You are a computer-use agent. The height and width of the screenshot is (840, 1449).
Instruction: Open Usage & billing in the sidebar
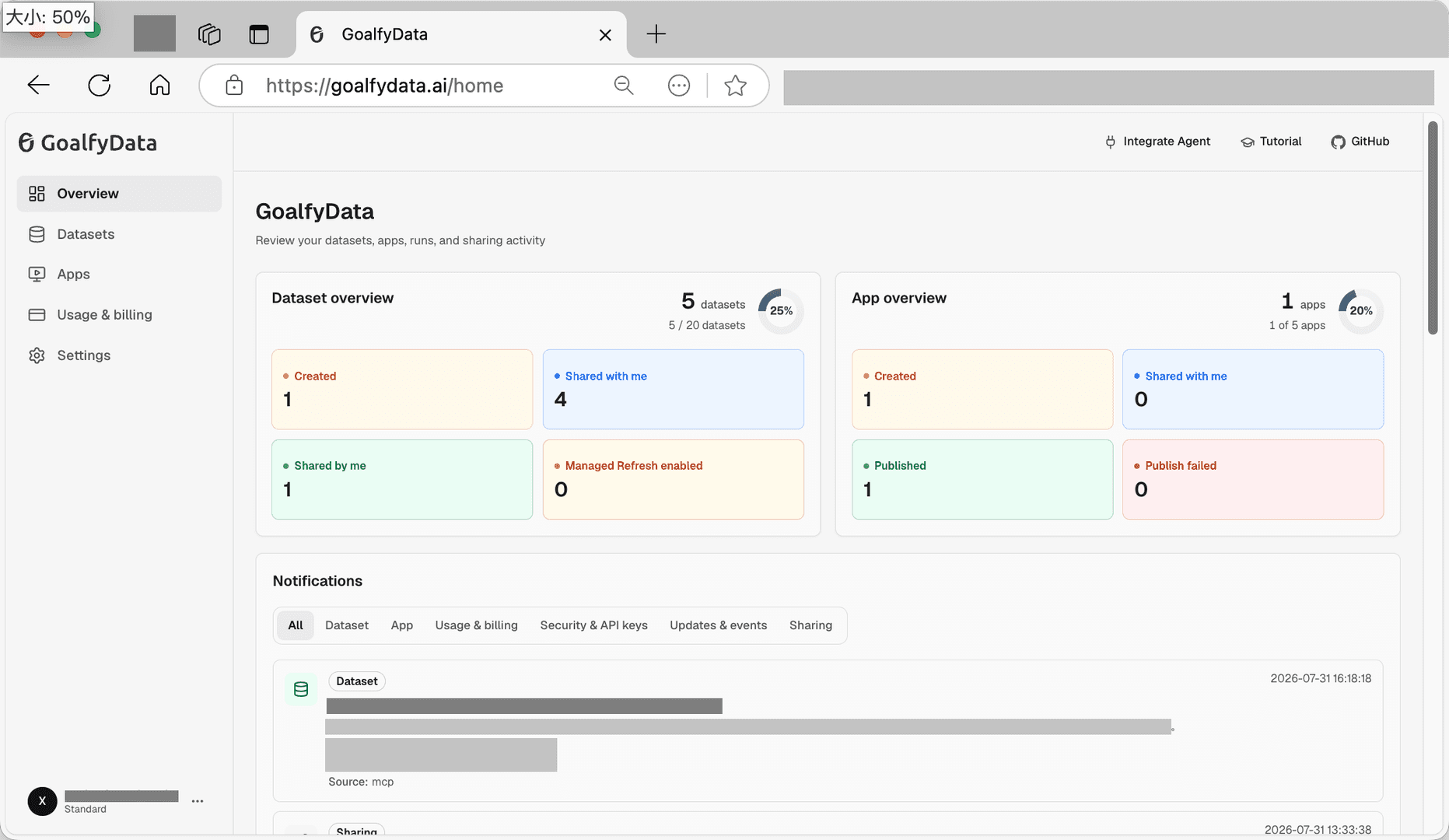pos(119,315)
